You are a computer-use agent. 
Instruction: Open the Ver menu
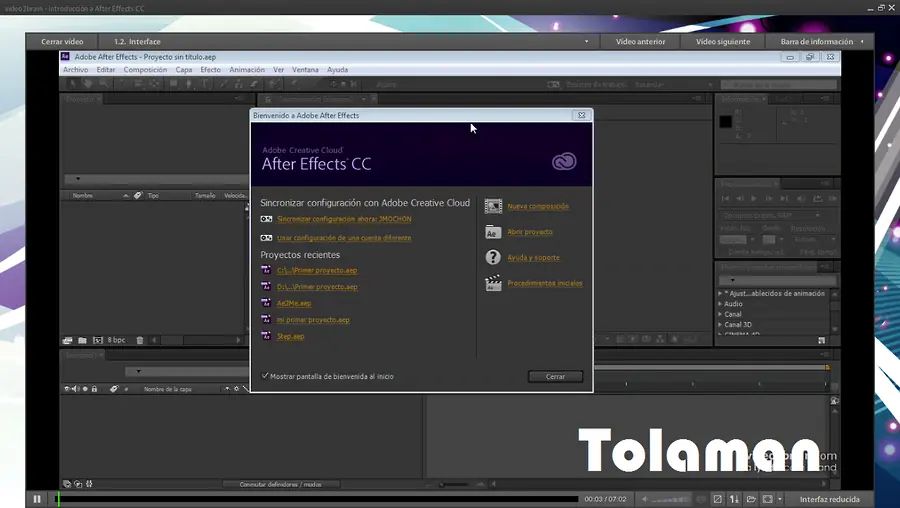[x=278, y=69]
